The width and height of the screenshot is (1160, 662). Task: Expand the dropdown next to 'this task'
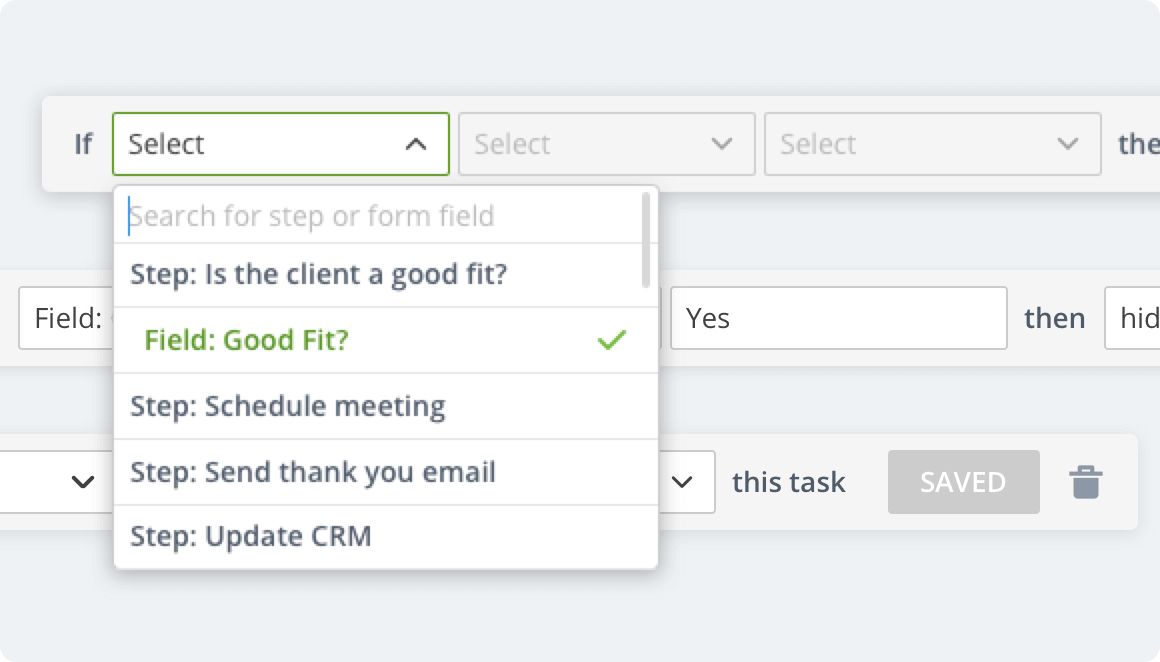point(683,482)
